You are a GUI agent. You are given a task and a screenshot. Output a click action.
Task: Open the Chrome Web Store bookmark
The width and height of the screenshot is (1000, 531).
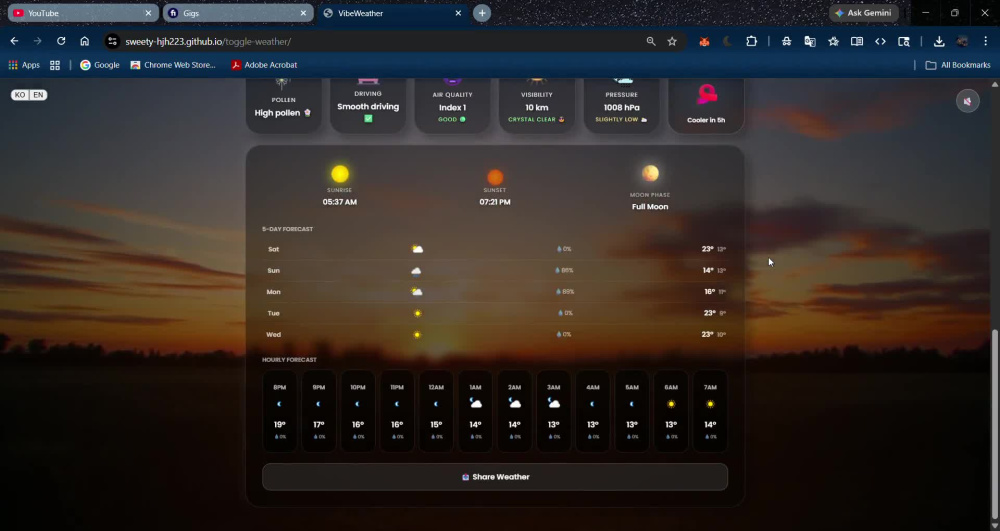pos(173,65)
